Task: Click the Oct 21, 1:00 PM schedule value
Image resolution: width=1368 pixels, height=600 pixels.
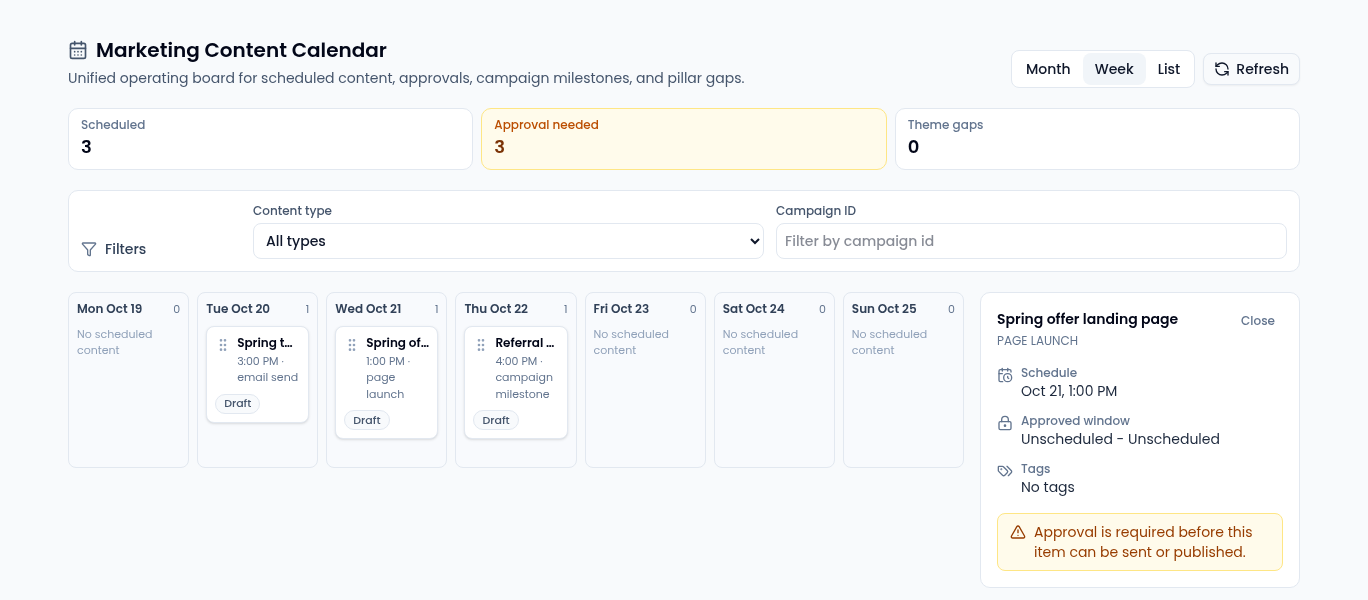Action: (1069, 391)
